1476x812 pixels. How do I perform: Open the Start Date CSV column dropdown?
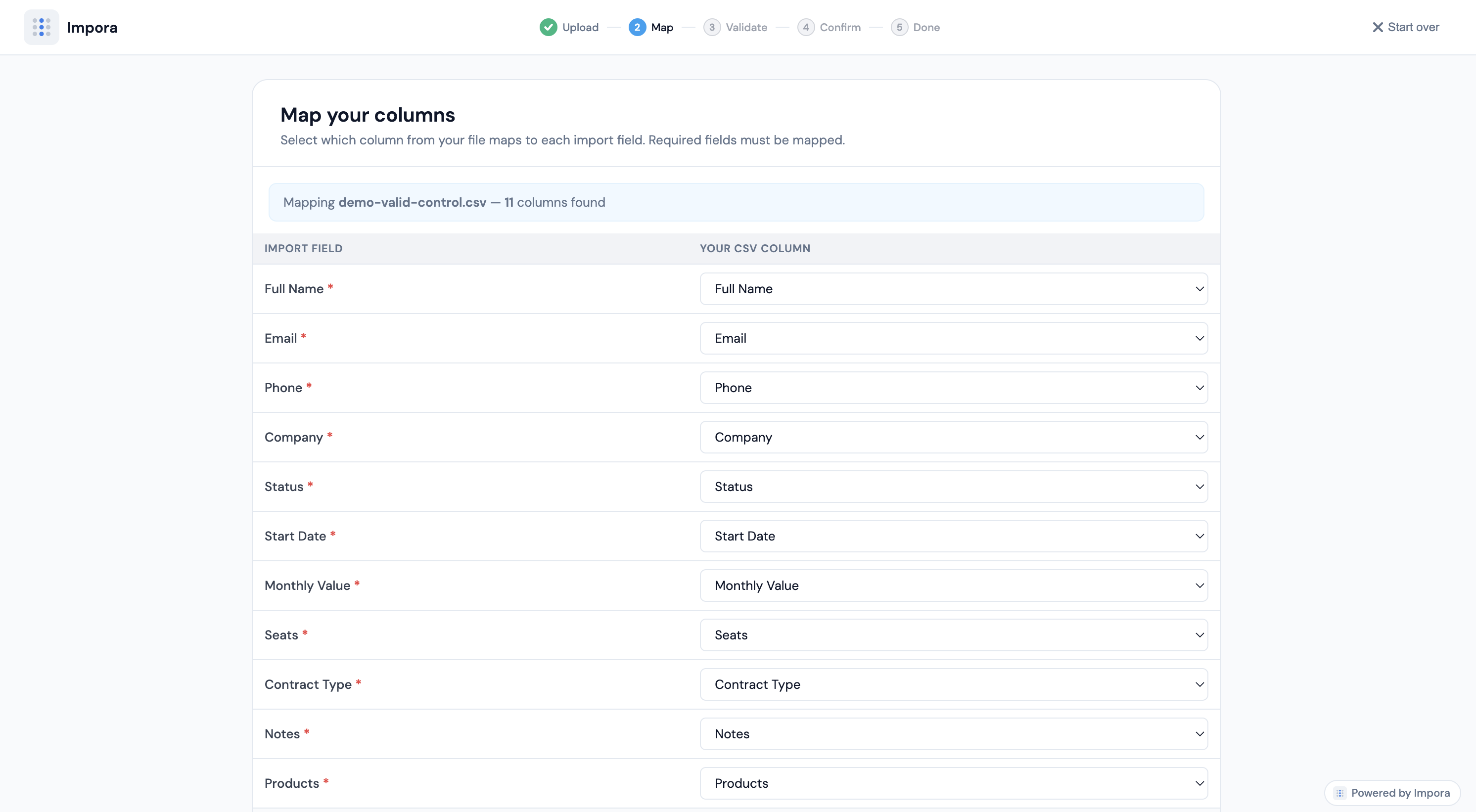[954, 536]
